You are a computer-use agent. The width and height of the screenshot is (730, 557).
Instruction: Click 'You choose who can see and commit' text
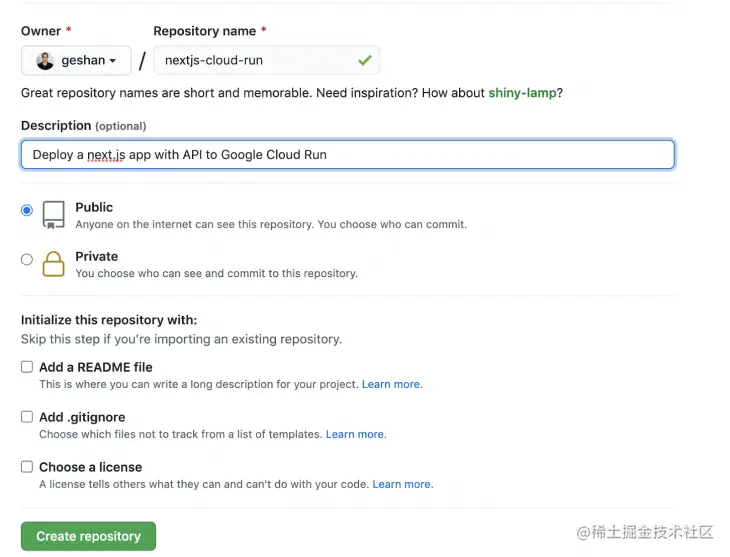coord(216,273)
